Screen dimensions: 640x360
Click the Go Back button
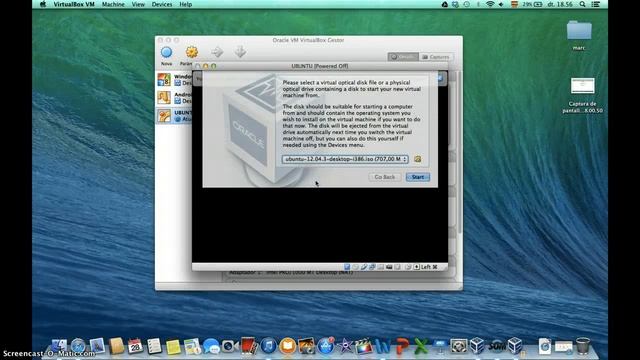point(384,177)
